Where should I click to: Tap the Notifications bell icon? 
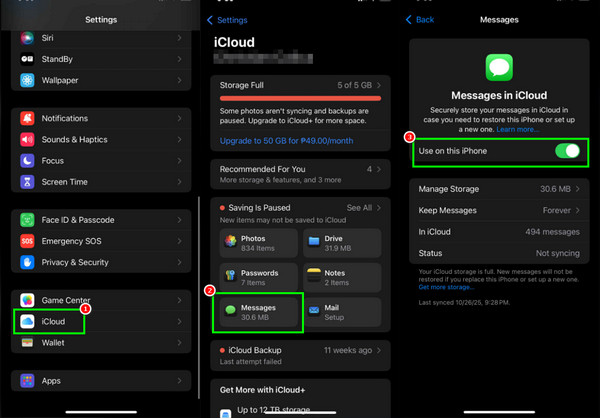(27, 118)
